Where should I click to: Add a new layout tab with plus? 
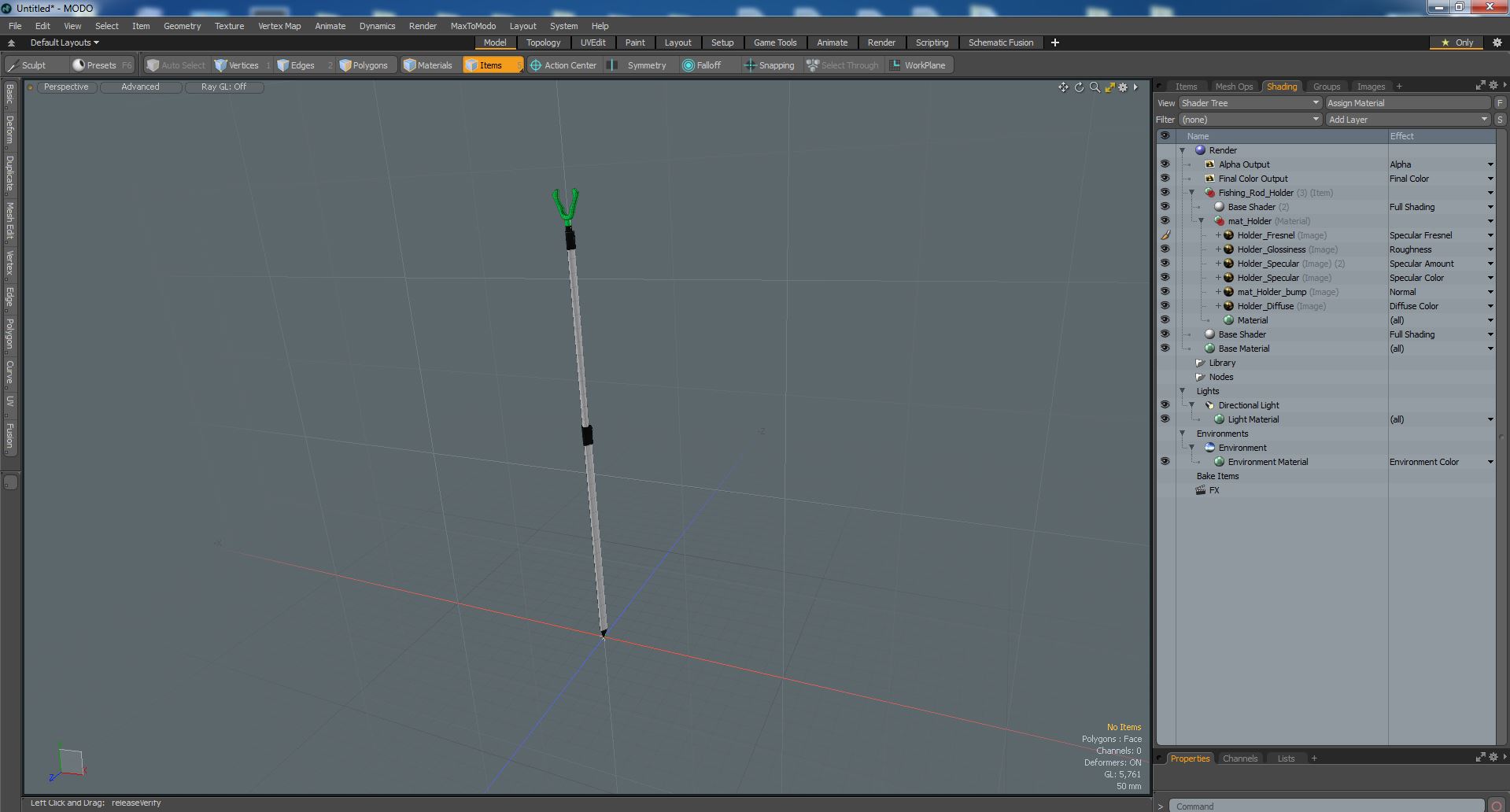(1054, 42)
